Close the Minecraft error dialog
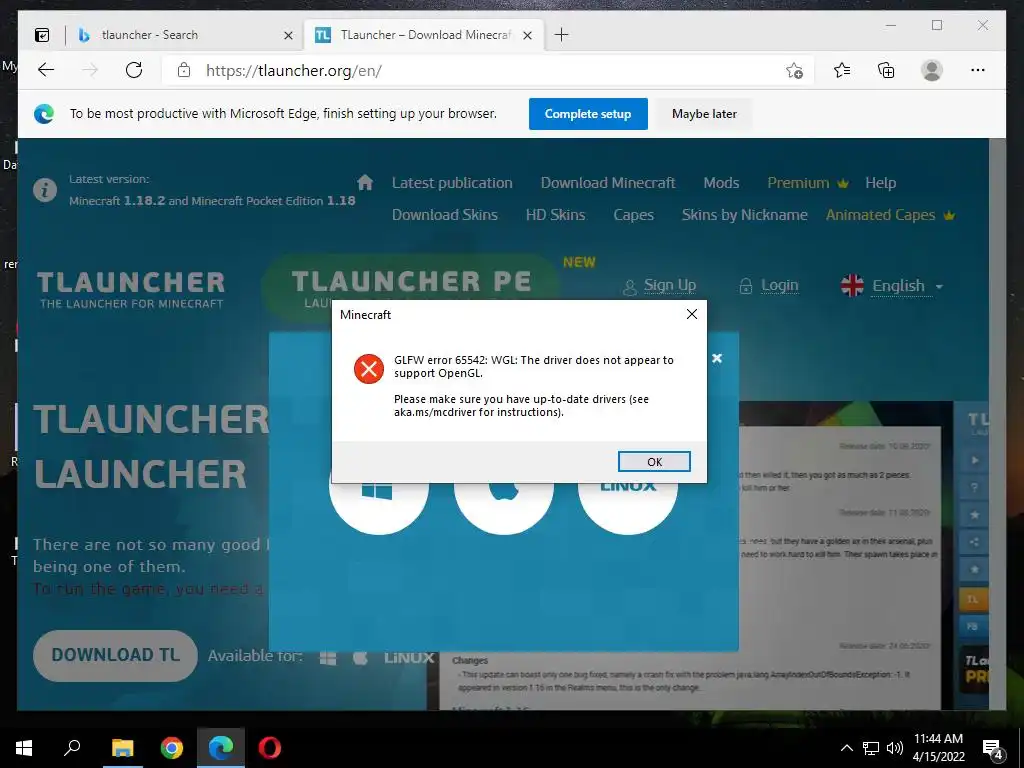This screenshot has height=768, width=1024. 692,314
